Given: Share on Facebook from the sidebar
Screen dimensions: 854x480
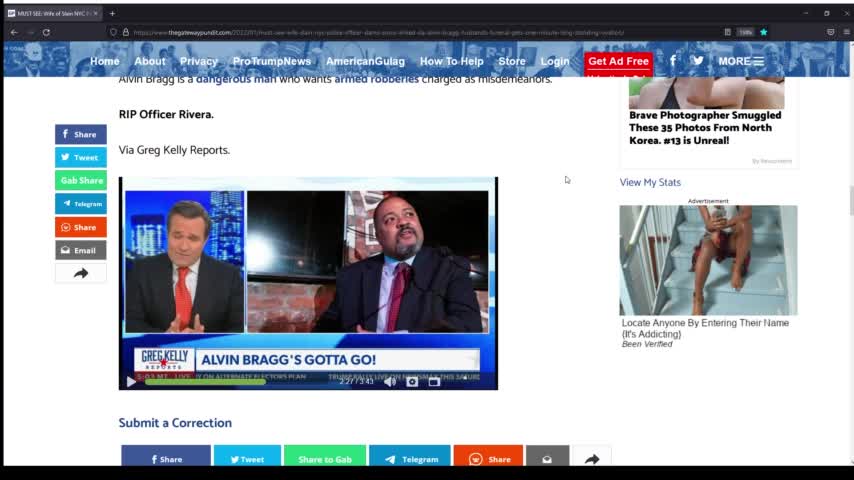Looking at the screenshot, I should (x=81, y=134).
